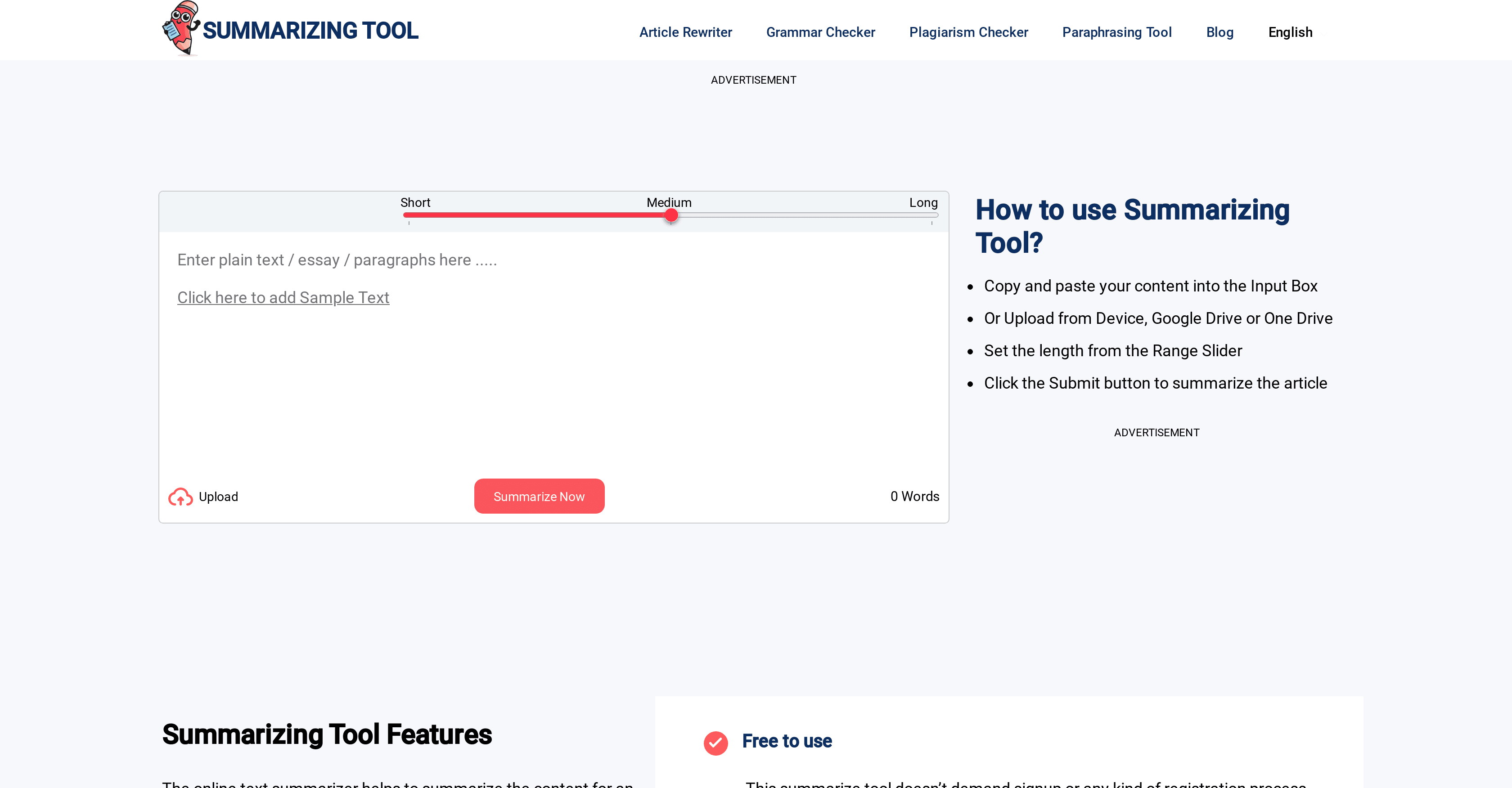Click the Upload text label
This screenshot has width=1512, height=788.
pyautogui.click(x=218, y=497)
